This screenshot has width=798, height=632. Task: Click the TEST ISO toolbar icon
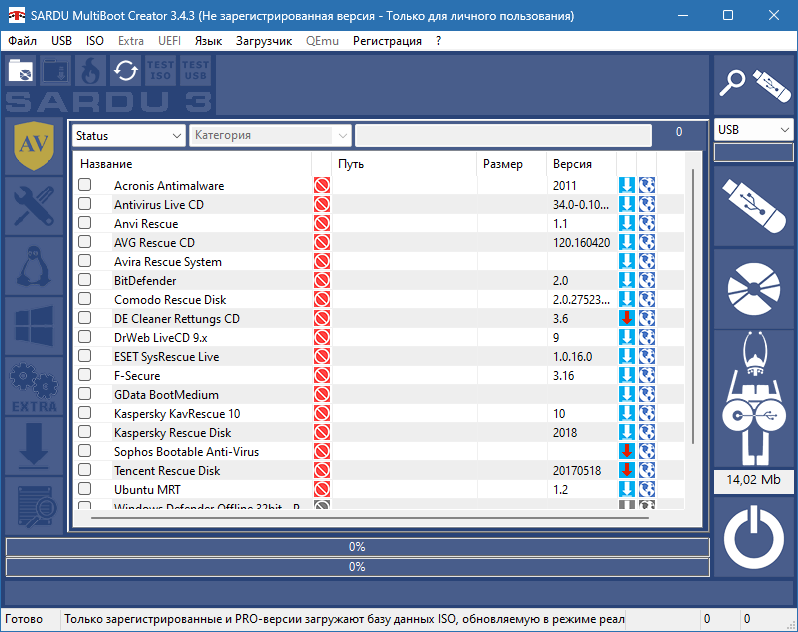(160, 71)
